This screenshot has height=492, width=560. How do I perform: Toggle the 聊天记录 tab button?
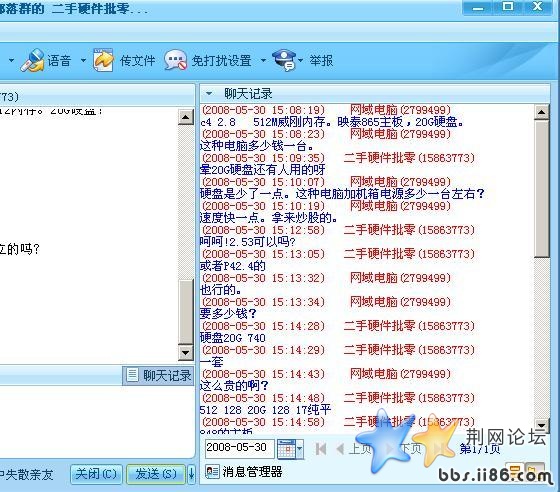(158, 375)
